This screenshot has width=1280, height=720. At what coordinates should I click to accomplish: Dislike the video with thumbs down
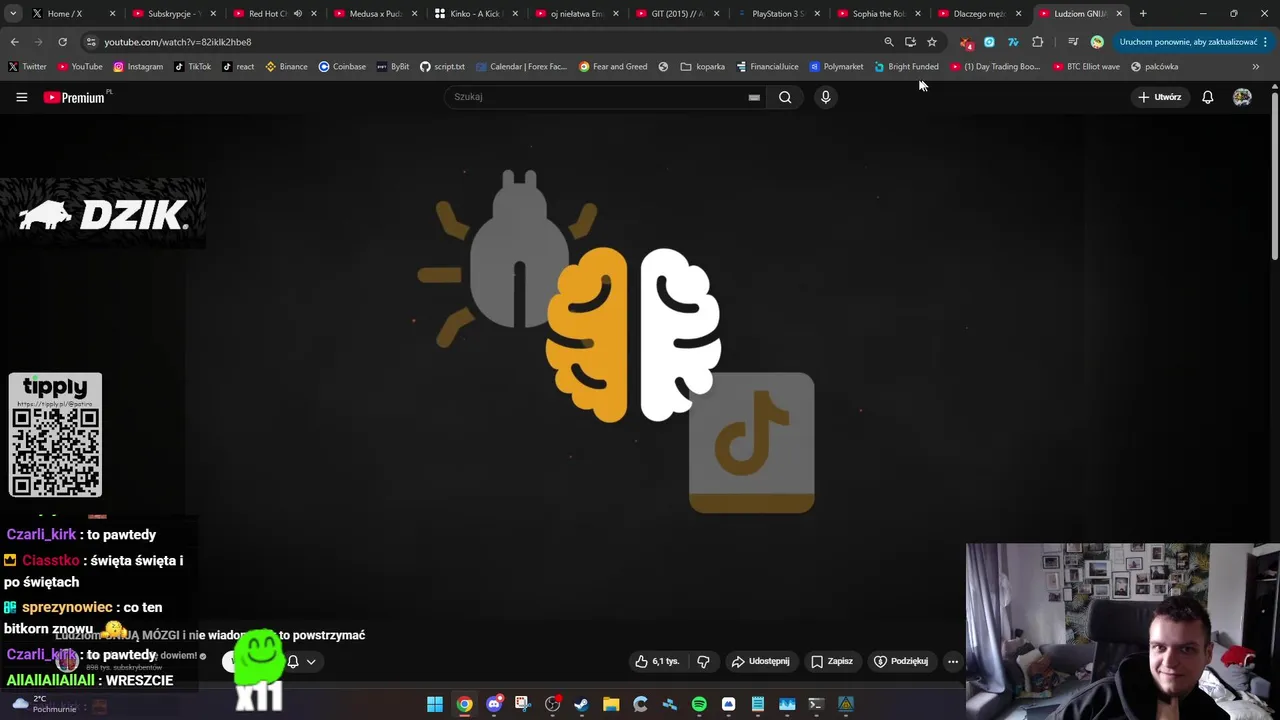tap(703, 661)
